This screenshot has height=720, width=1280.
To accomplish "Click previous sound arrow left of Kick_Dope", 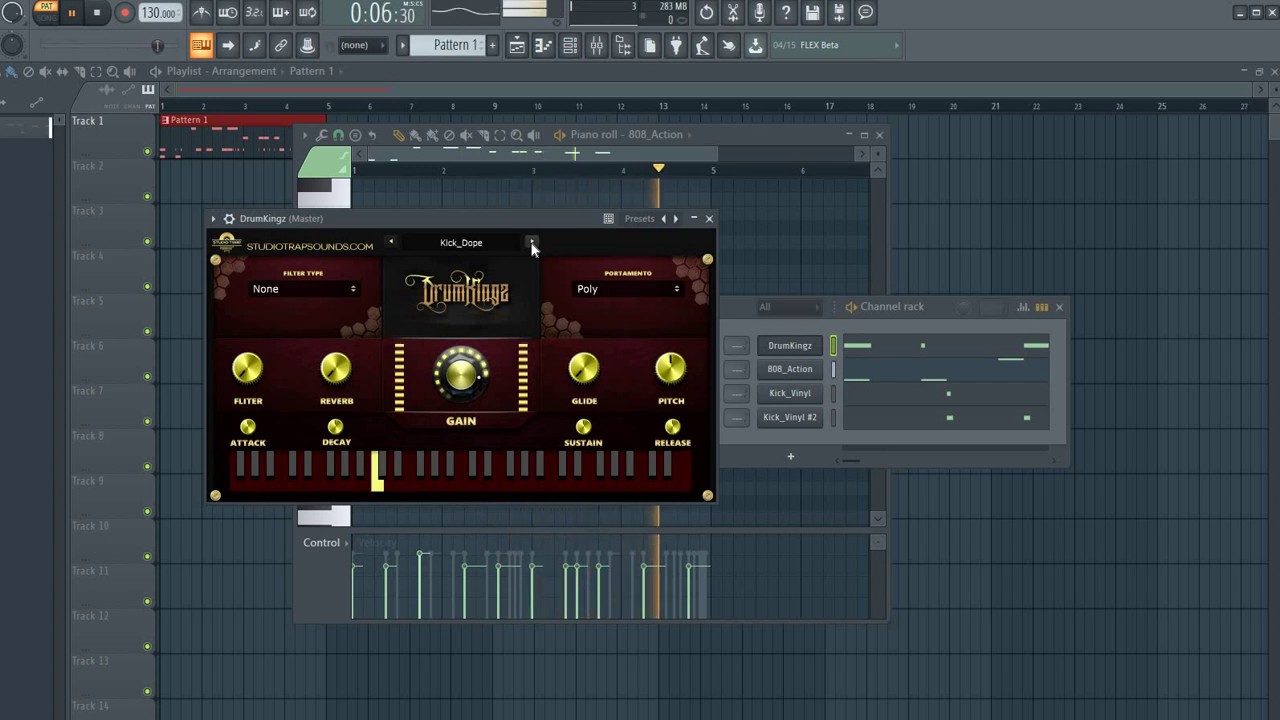I will pyautogui.click(x=391, y=242).
